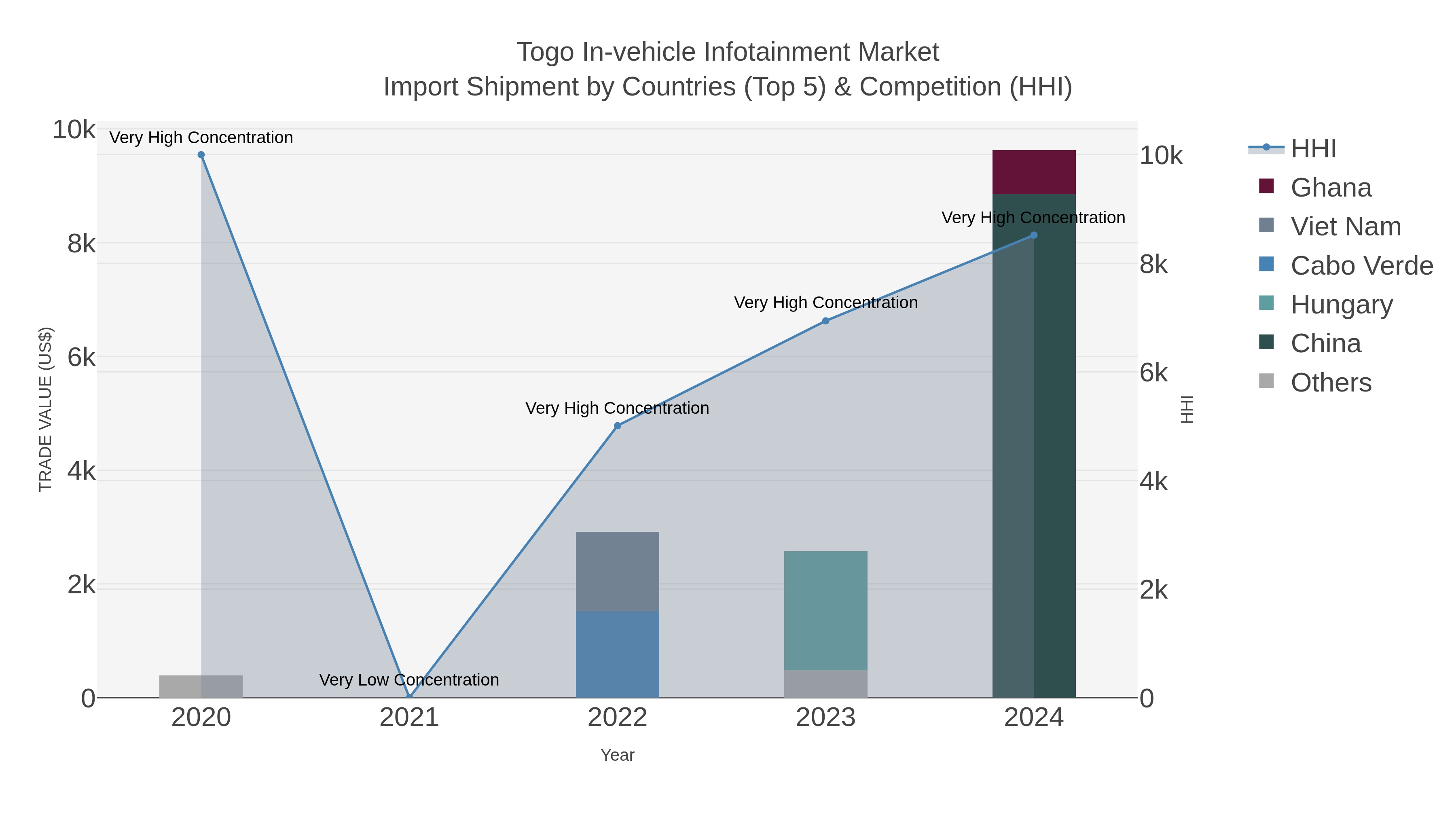Viewport: 1456px width, 819px height.
Task: Select the 2020 HHI data point
Action: click(x=201, y=155)
